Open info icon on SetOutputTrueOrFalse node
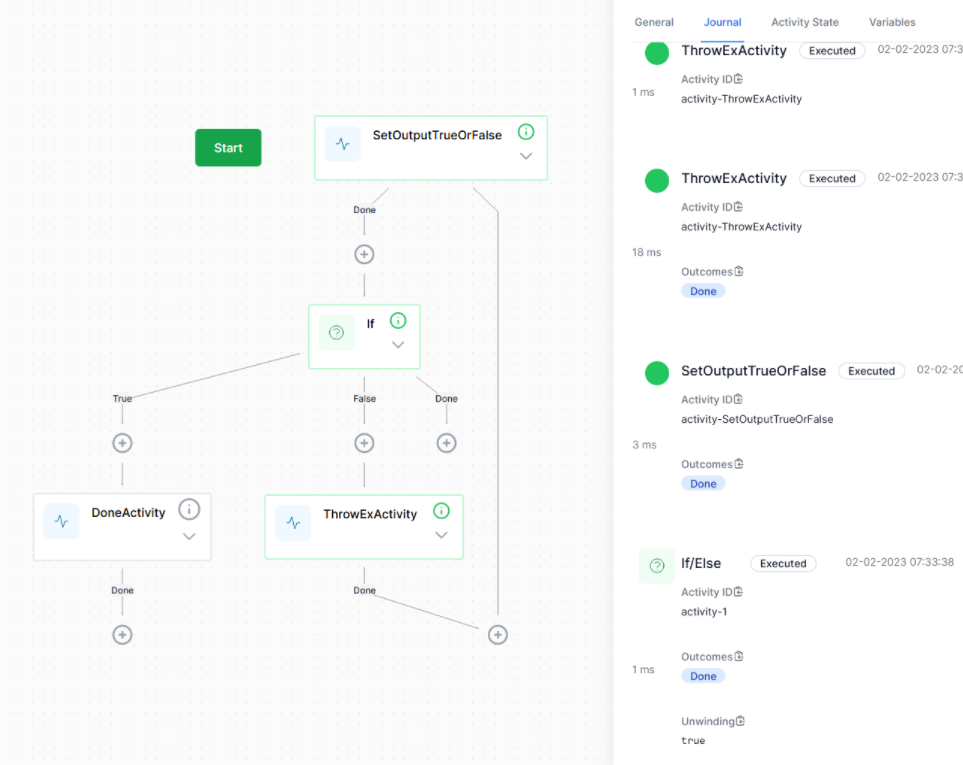 526,131
